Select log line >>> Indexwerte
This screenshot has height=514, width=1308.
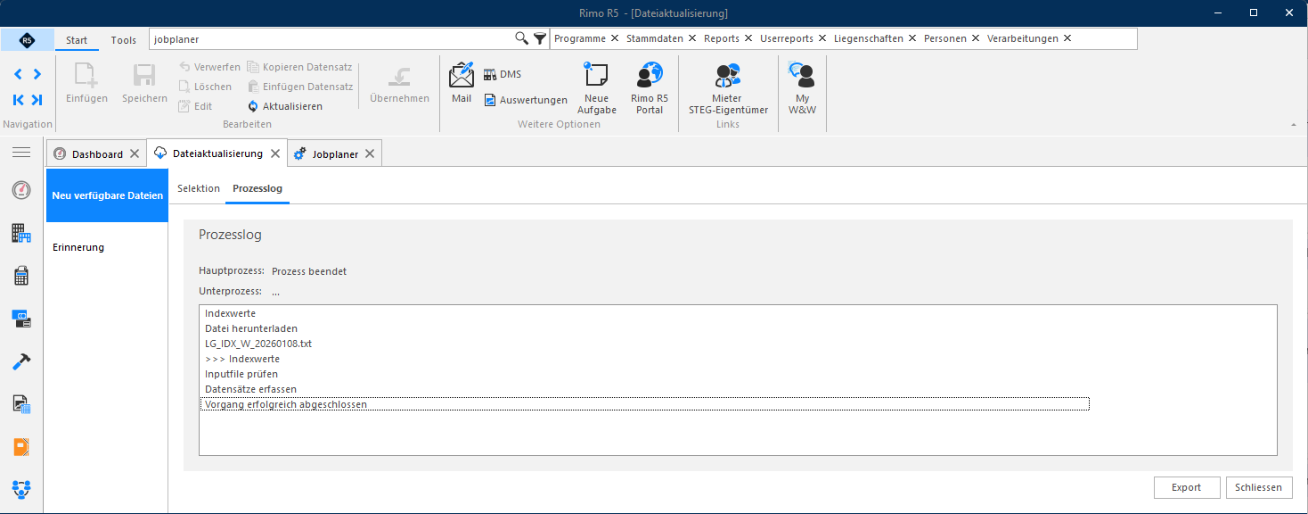[242, 358]
